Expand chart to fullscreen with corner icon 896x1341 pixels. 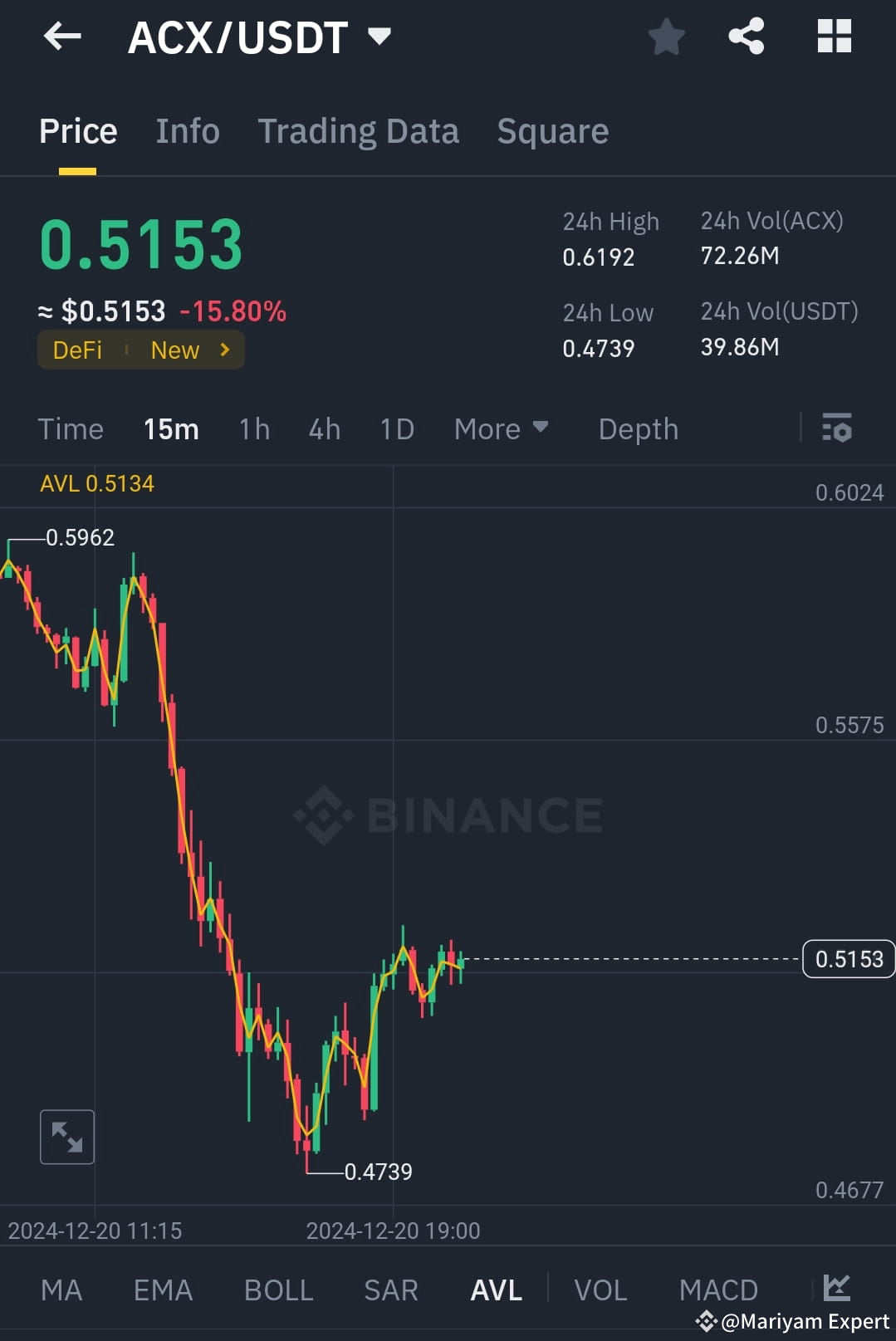click(x=66, y=1137)
